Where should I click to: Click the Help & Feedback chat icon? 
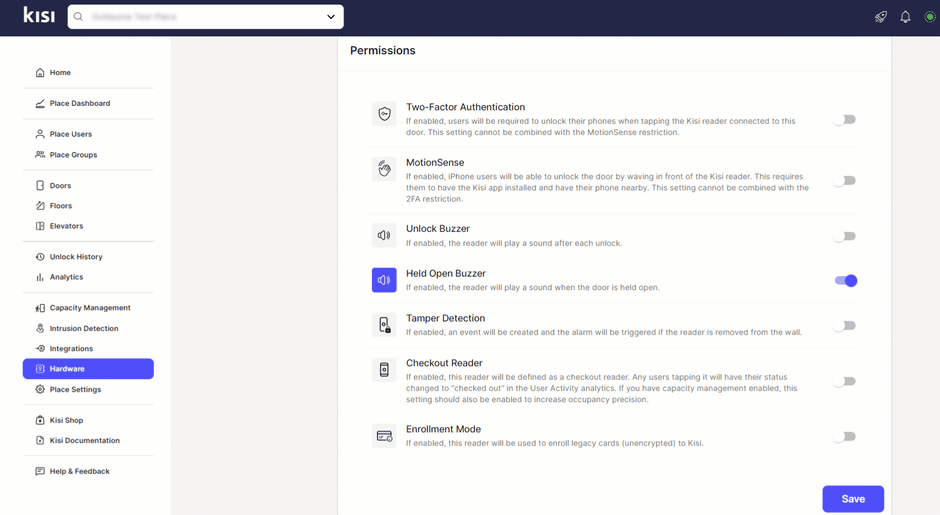tap(40, 471)
